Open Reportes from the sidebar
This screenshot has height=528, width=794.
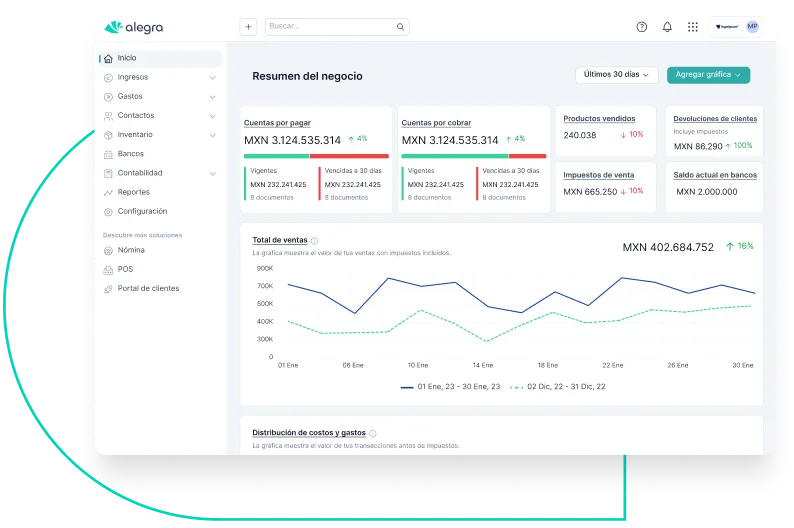(x=133, y=192)
